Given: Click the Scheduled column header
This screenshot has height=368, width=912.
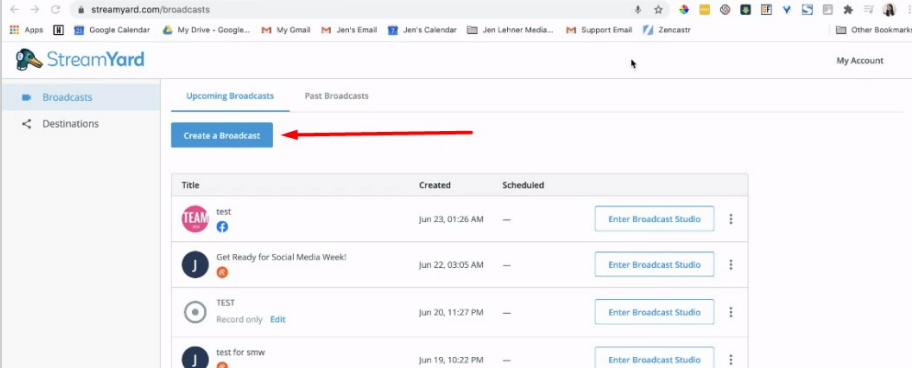Looking at the screenshot, I should [x=523, y=185].
